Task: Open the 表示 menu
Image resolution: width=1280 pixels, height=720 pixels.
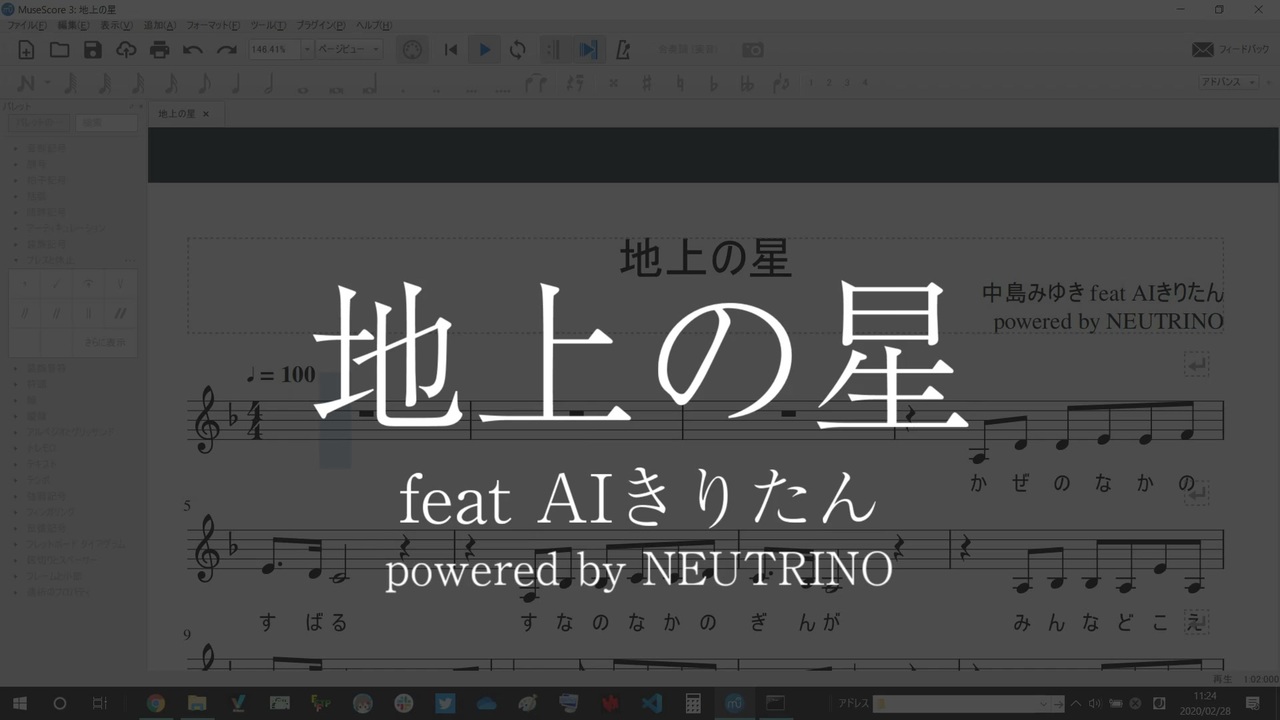Action: pyautogui.click(x=116, y=25)
